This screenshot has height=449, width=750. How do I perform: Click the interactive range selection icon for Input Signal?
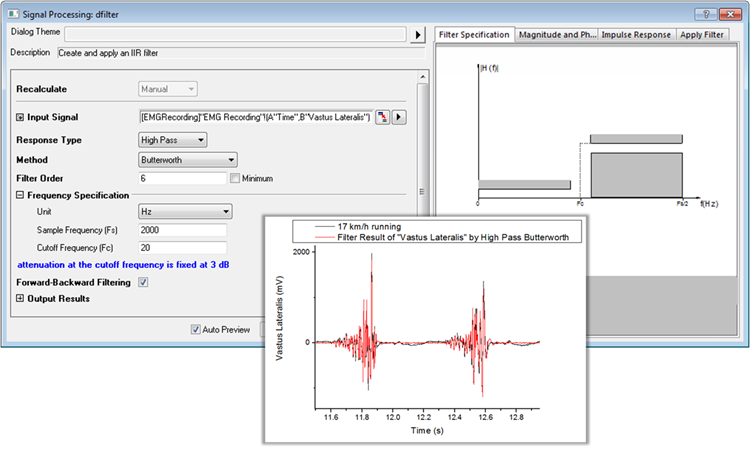click(382, 118)
